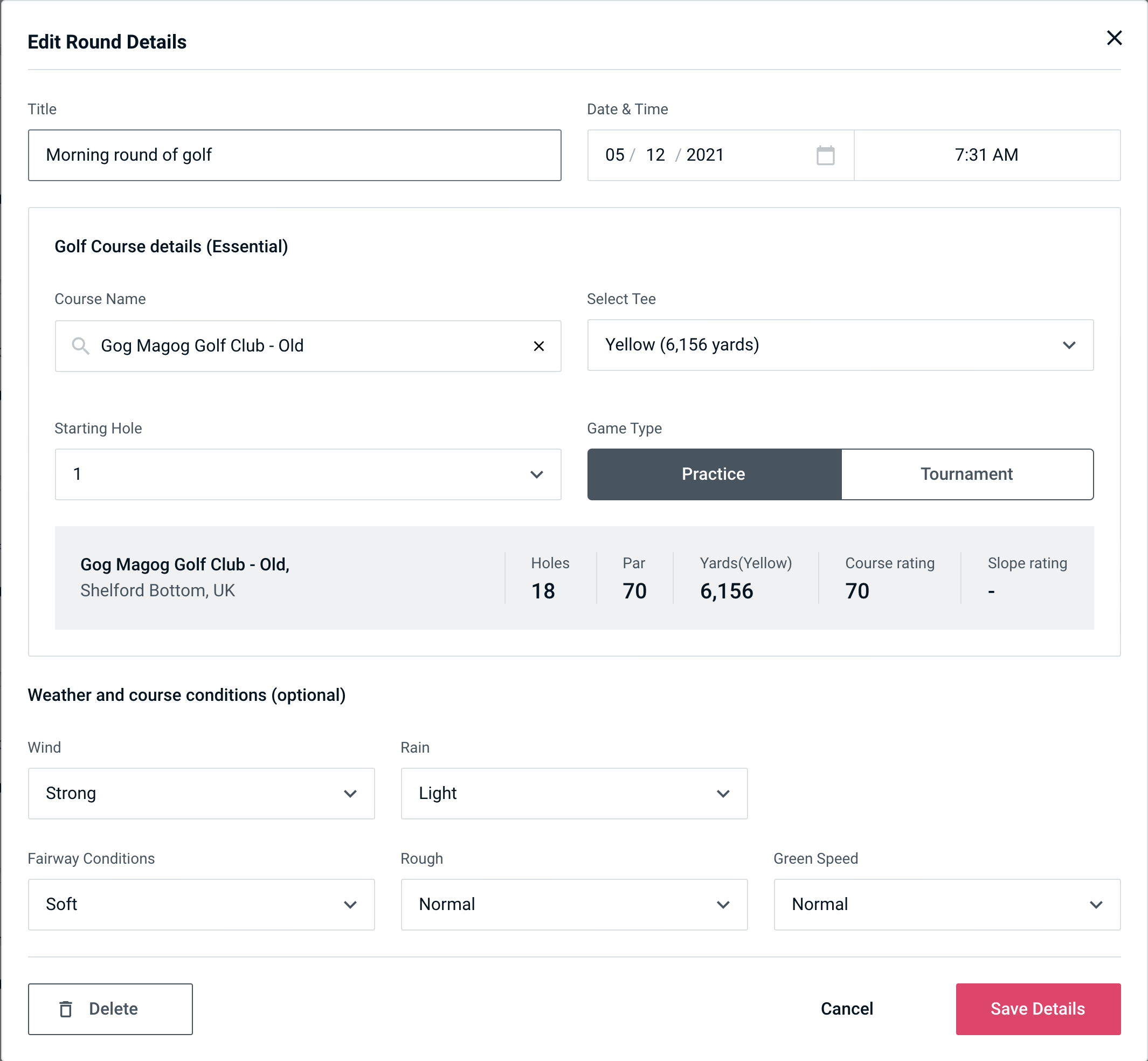The height and width of the screenshot is (1061, 1148).
Task: Expand Fairway Conditions dropdown
Action: [x=200, y=904]
